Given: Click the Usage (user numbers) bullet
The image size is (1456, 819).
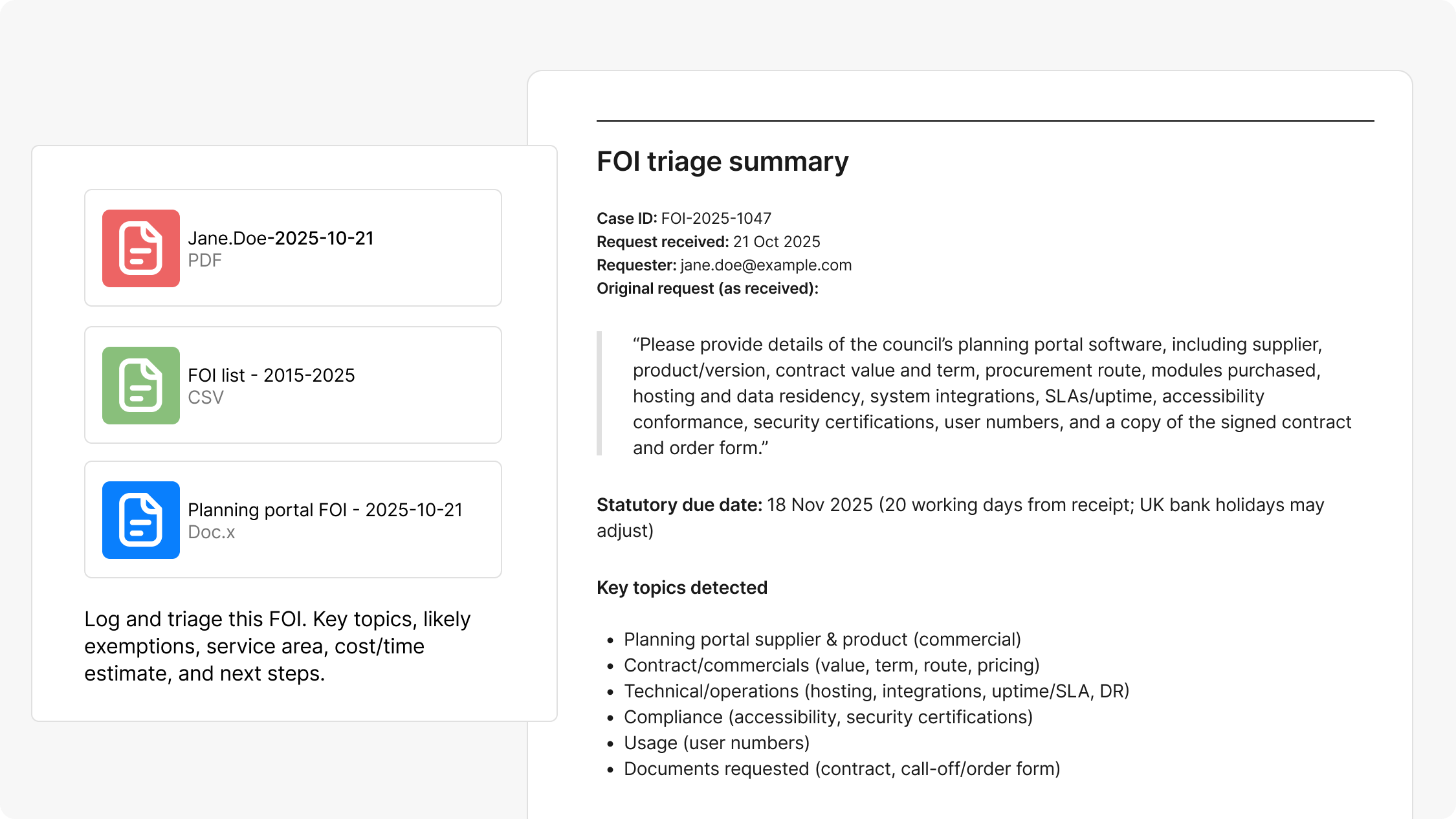Looking at the screenshot, I should (x=716, y=743).
